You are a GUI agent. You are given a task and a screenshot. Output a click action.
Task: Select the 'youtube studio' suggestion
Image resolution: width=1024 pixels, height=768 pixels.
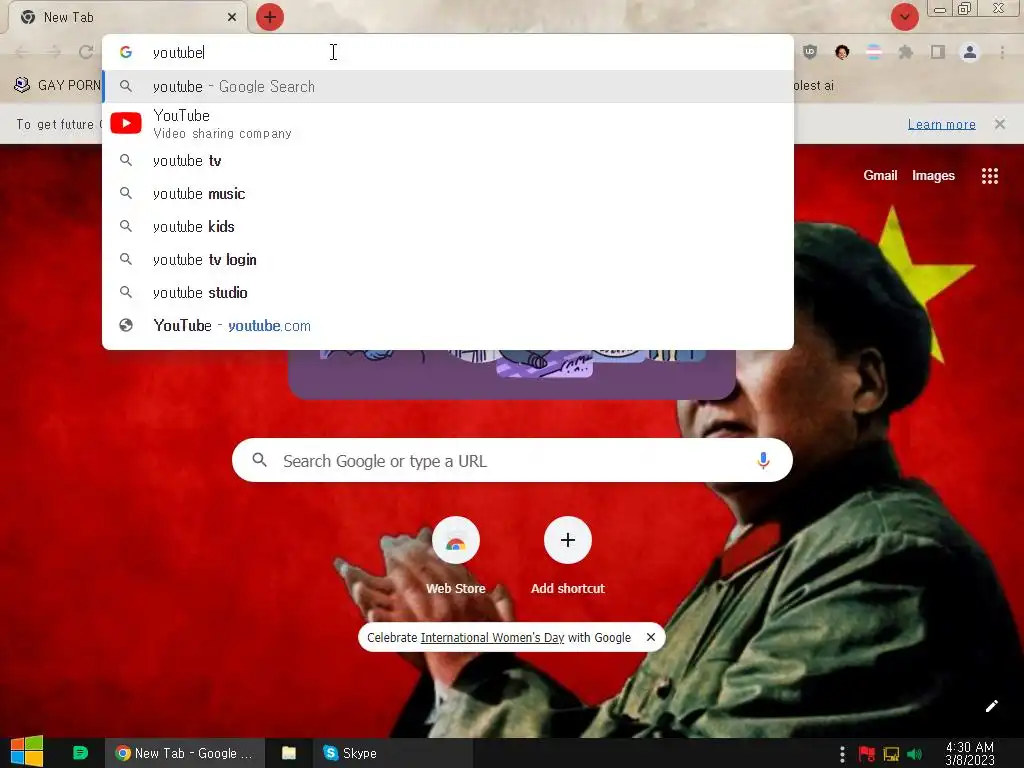pos(448,293)
